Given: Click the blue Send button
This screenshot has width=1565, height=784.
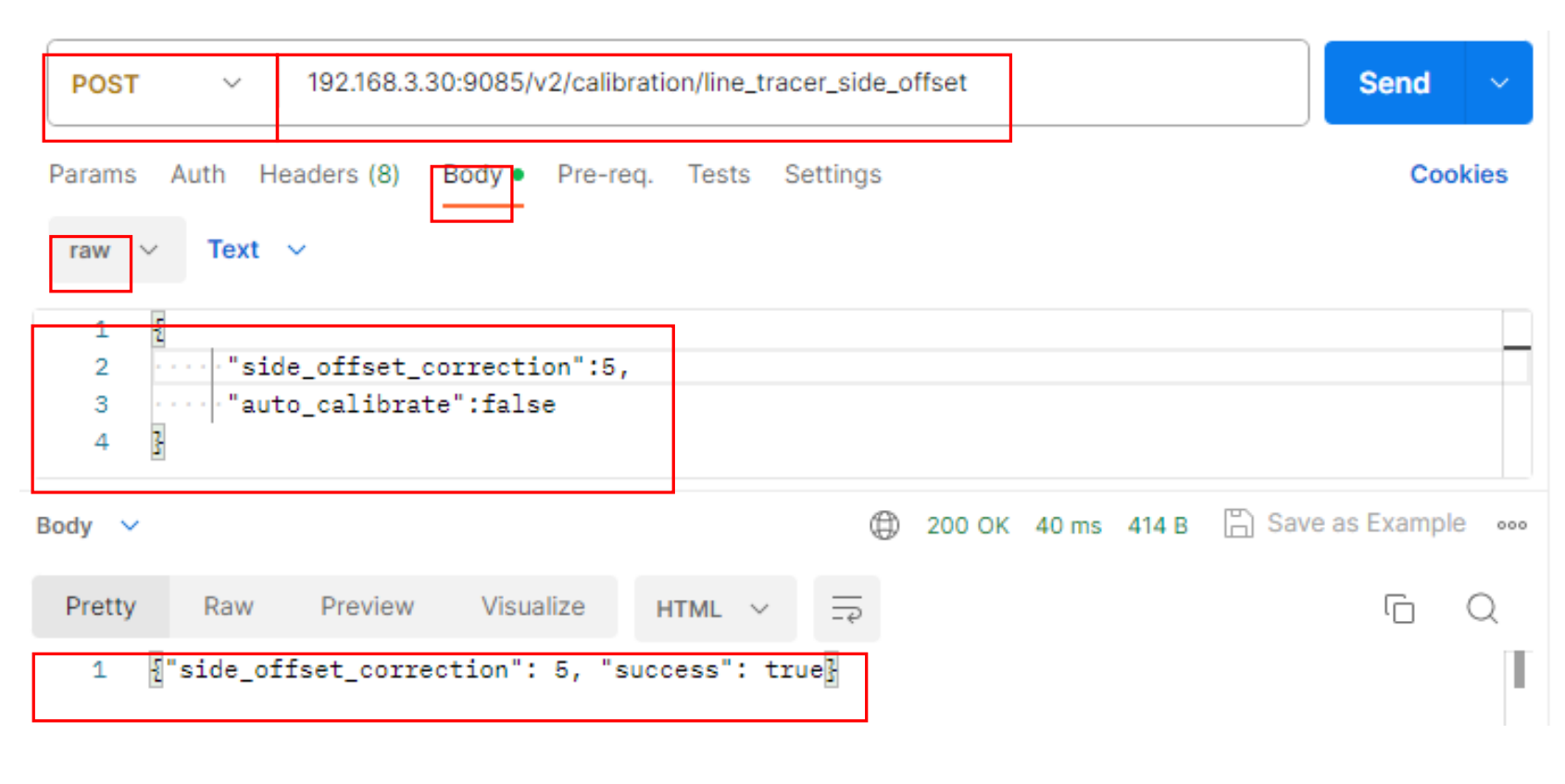Looking at the screenshot, I should [1394, 83].
